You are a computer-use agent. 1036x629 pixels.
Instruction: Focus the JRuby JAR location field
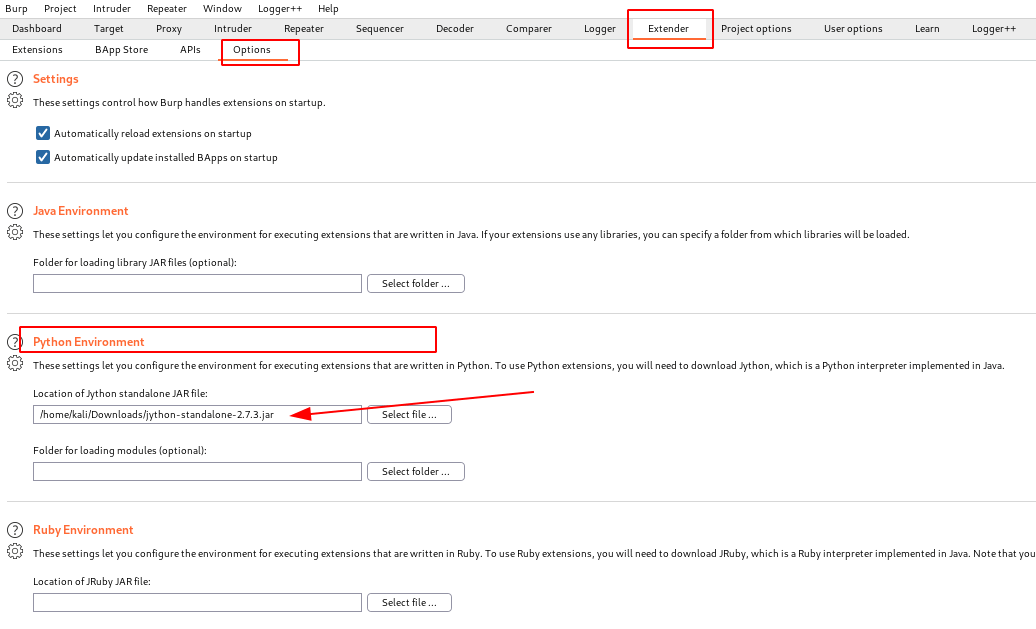click(x=198, y=603)
